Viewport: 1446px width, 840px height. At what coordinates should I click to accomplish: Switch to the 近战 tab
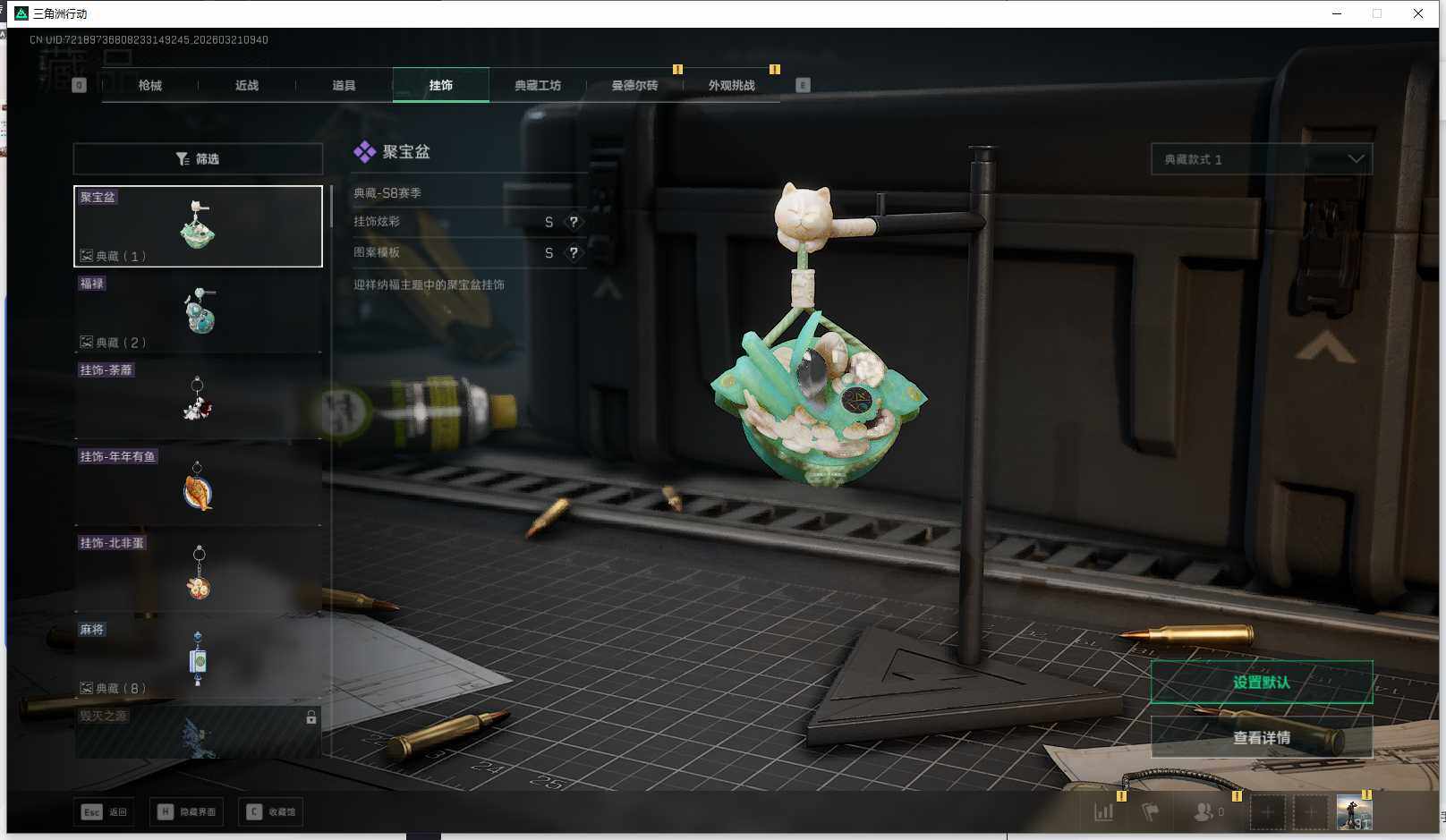click(247, 85)
